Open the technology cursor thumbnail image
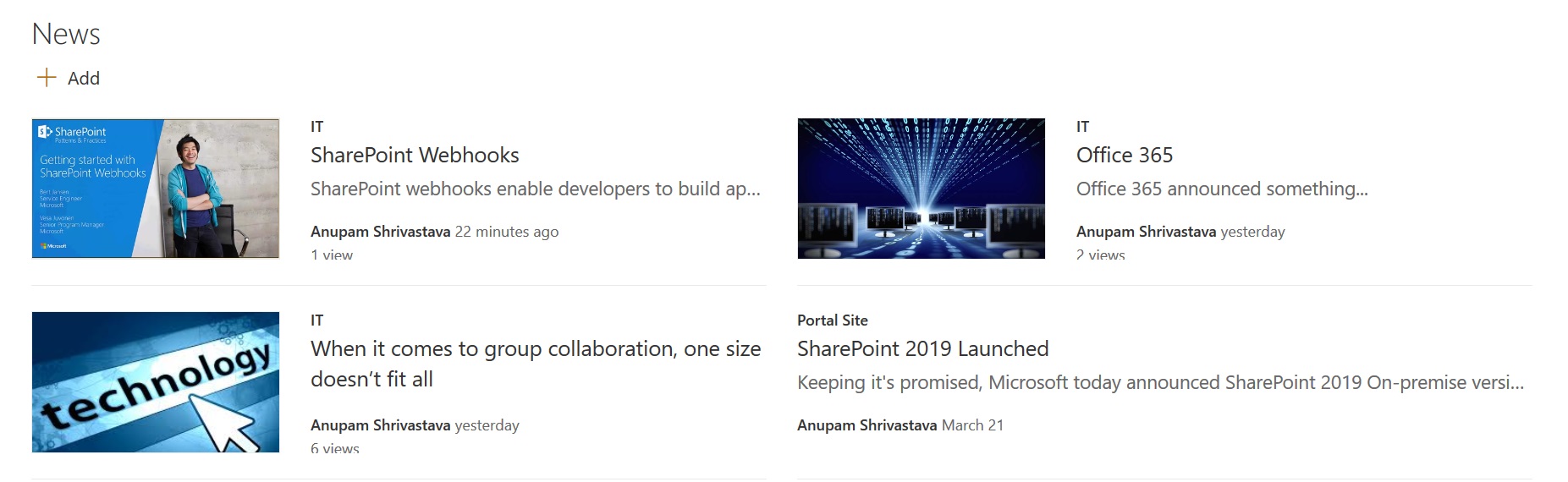The height and width of the screenshot is (482, 1568). 156,382
